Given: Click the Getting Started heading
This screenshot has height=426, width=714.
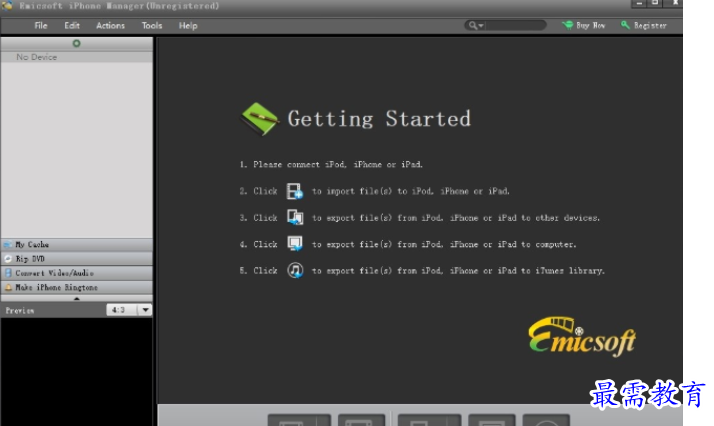Looking at the screenshot, I should click(x=379, y=119).
